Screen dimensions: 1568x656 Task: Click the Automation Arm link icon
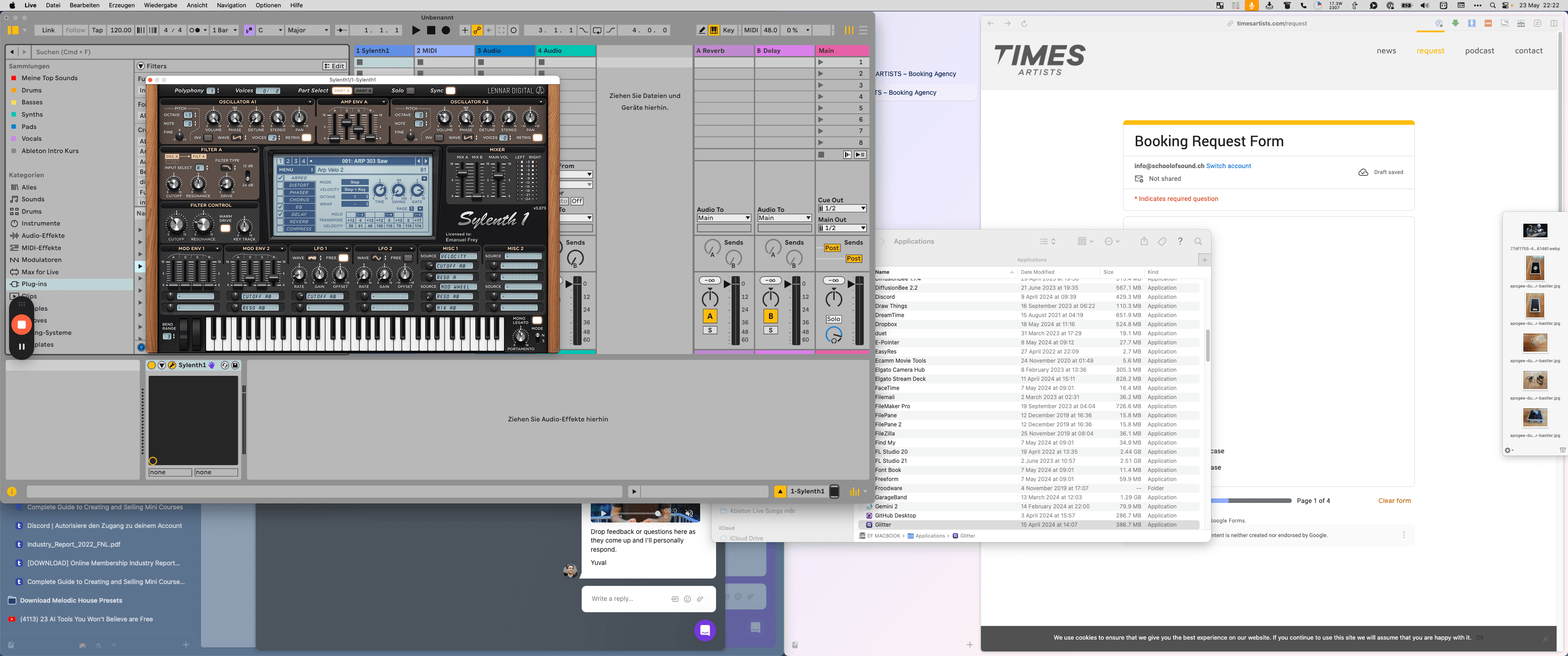coord(477,30)
